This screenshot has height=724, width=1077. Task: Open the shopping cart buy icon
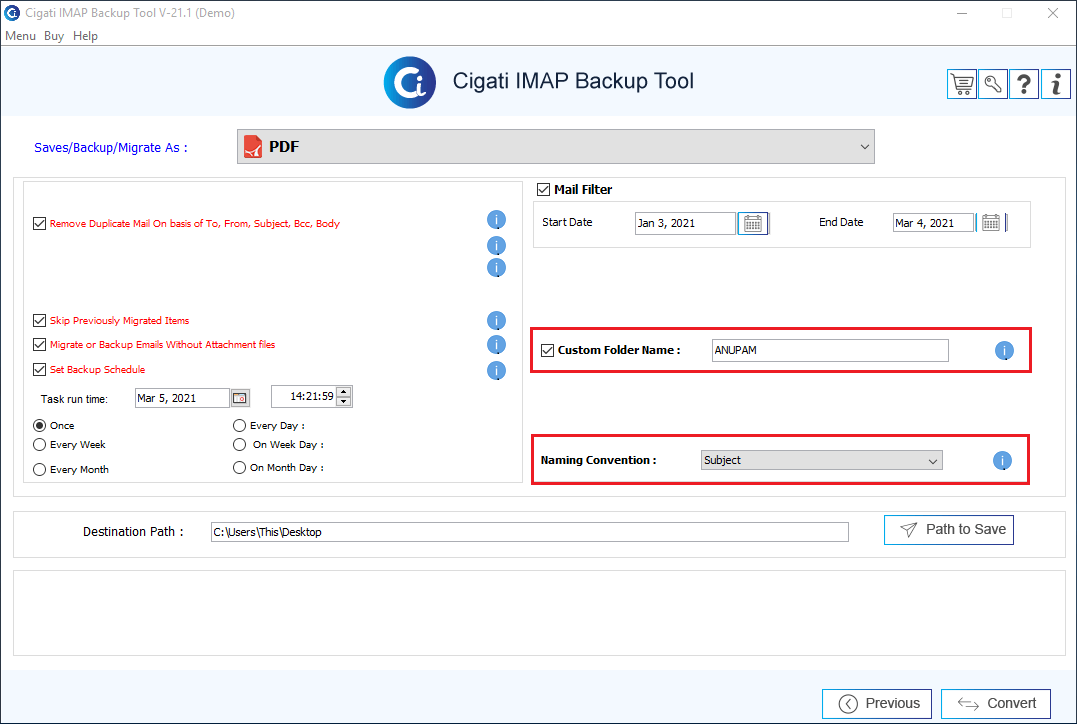[x=962, y=84]
